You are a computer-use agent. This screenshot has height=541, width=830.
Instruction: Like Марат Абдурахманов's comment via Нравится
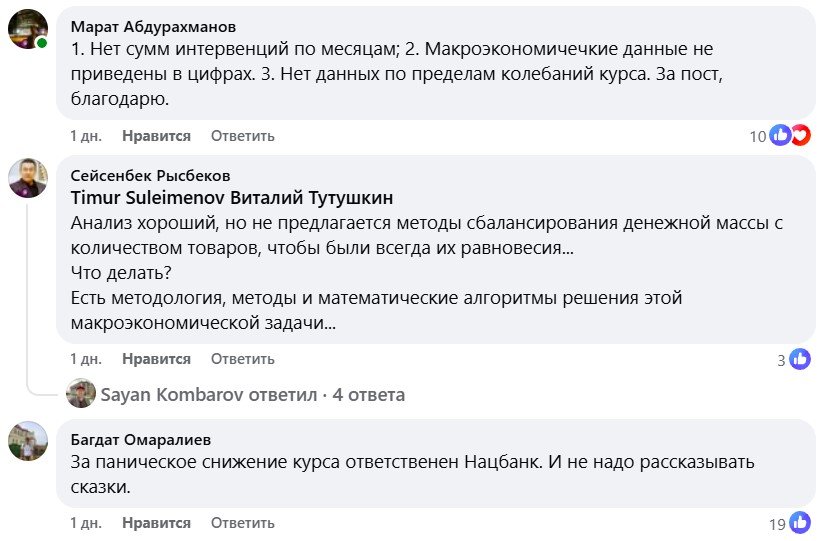pos(156,136)
